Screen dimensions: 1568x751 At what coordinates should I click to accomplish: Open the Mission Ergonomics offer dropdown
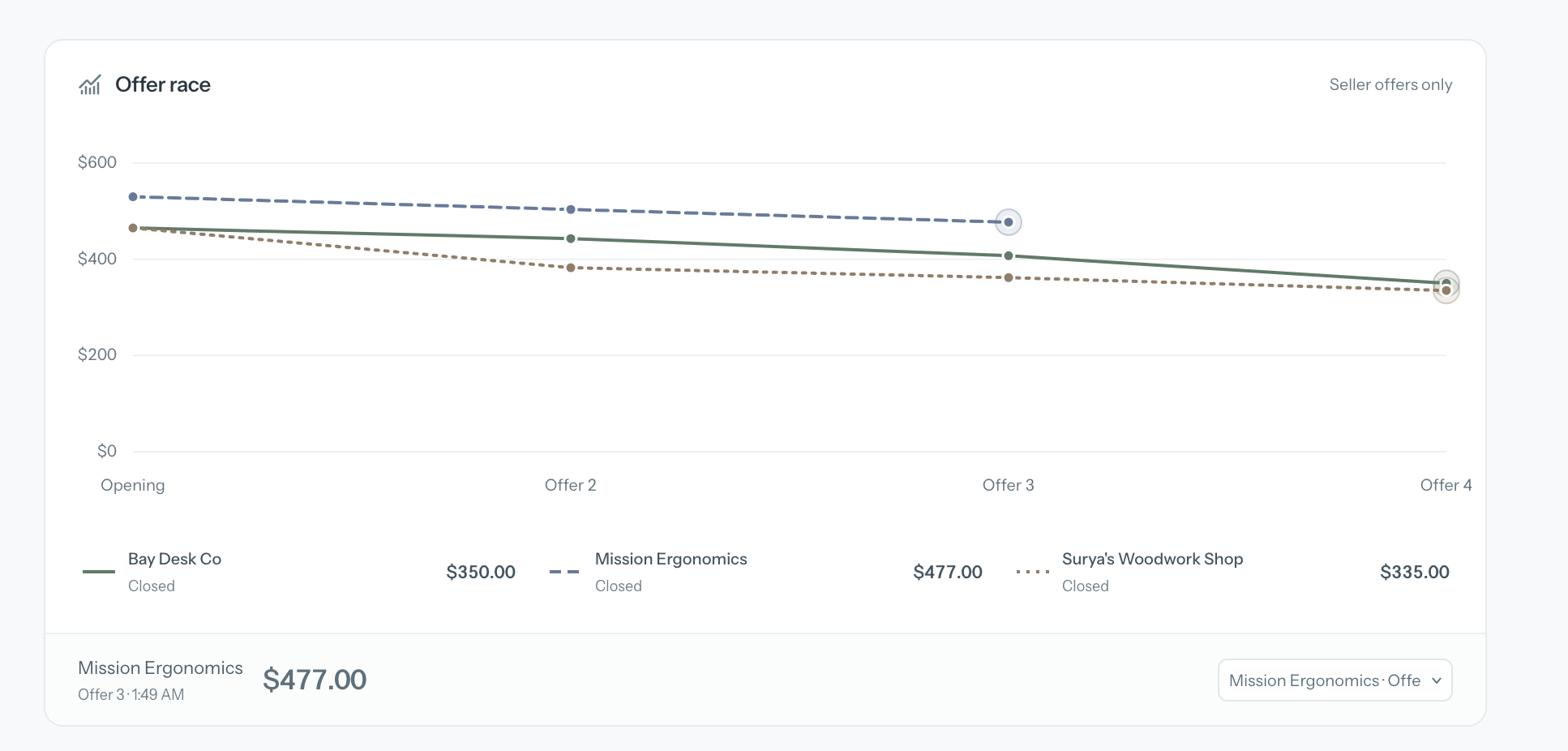point(1335,680)
